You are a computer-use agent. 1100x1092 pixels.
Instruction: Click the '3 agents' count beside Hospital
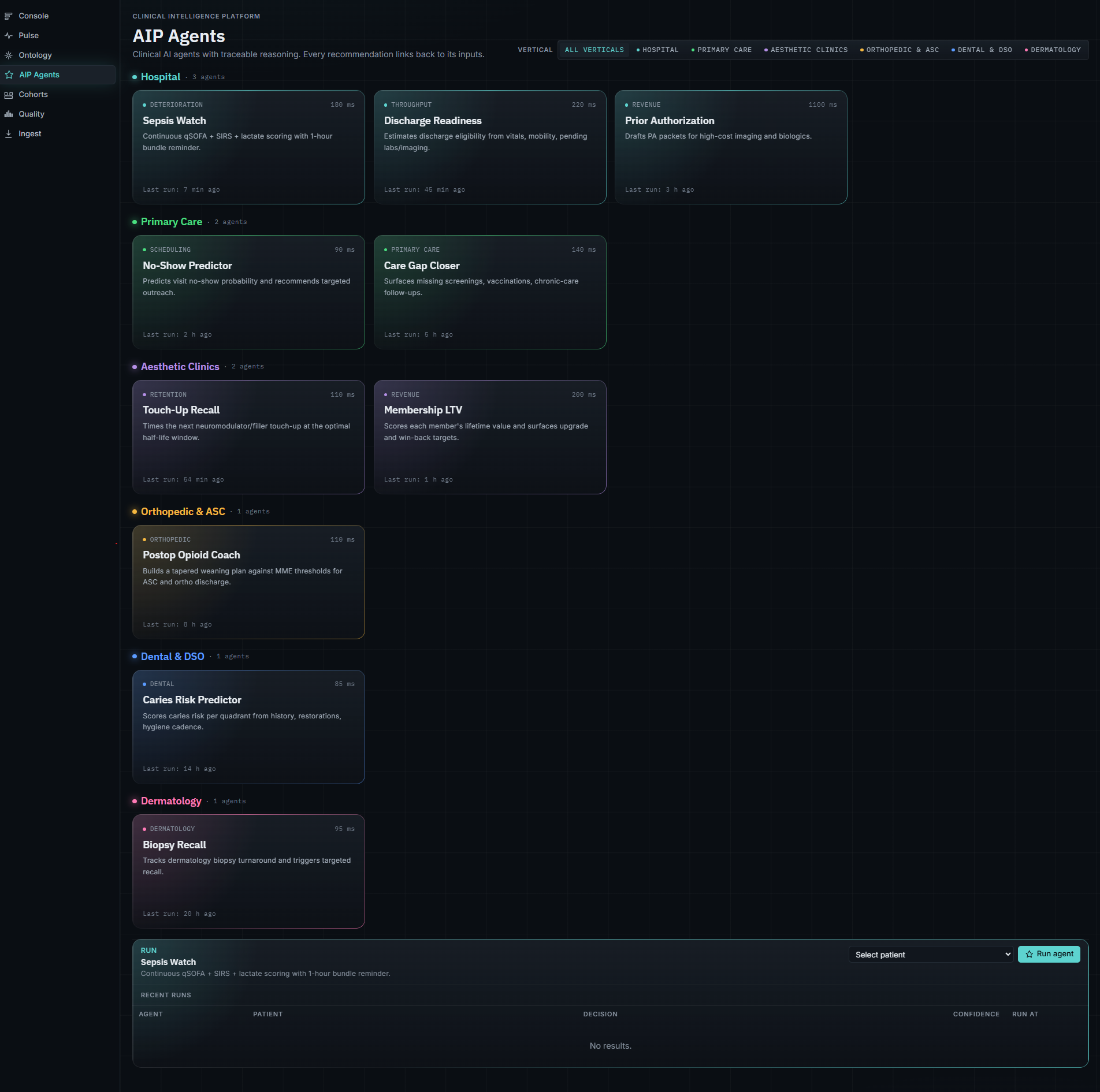209,77
